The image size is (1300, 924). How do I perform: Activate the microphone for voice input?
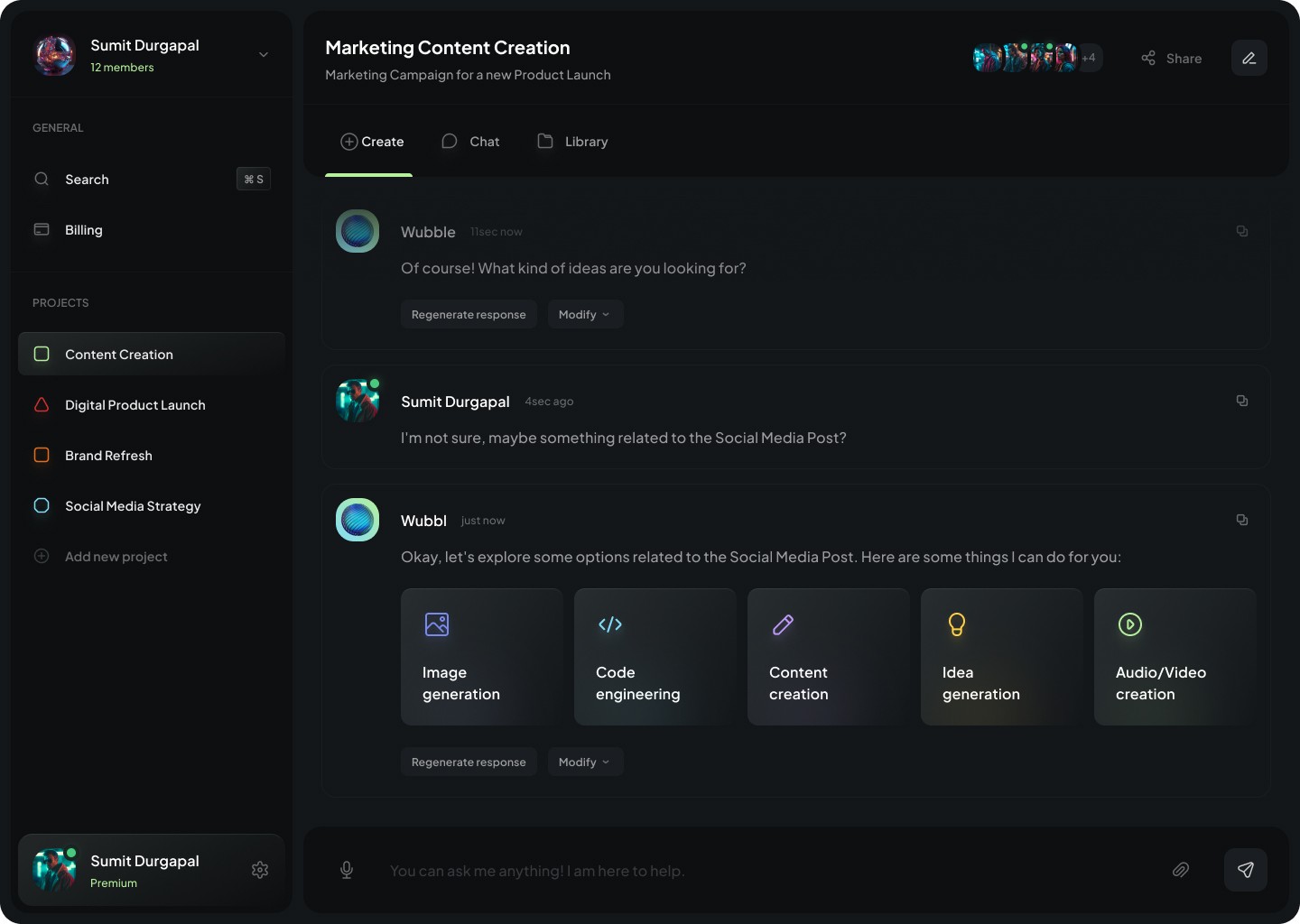347,870
